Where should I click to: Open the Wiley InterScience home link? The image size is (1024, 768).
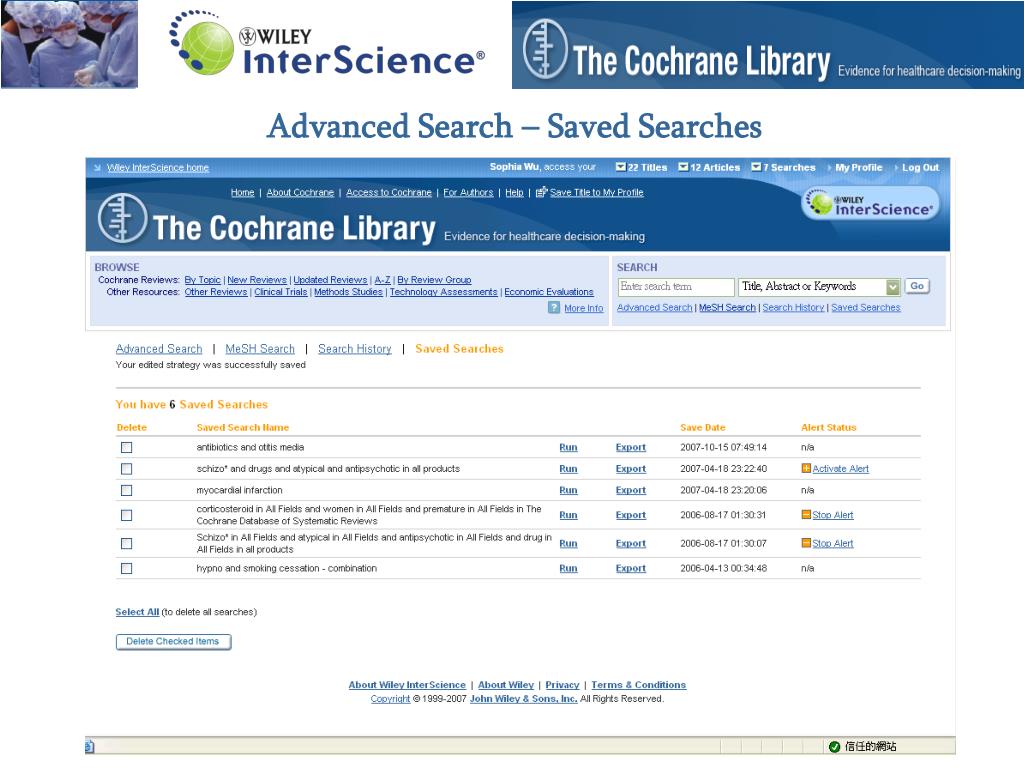tap(158, 168)
